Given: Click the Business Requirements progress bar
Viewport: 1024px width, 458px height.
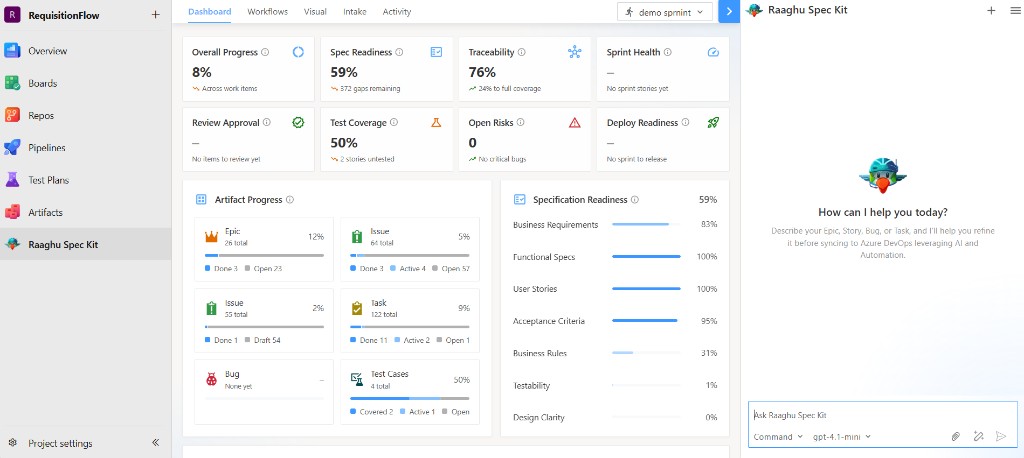Looking at the screenshot, I should click(x=646, y=225).
